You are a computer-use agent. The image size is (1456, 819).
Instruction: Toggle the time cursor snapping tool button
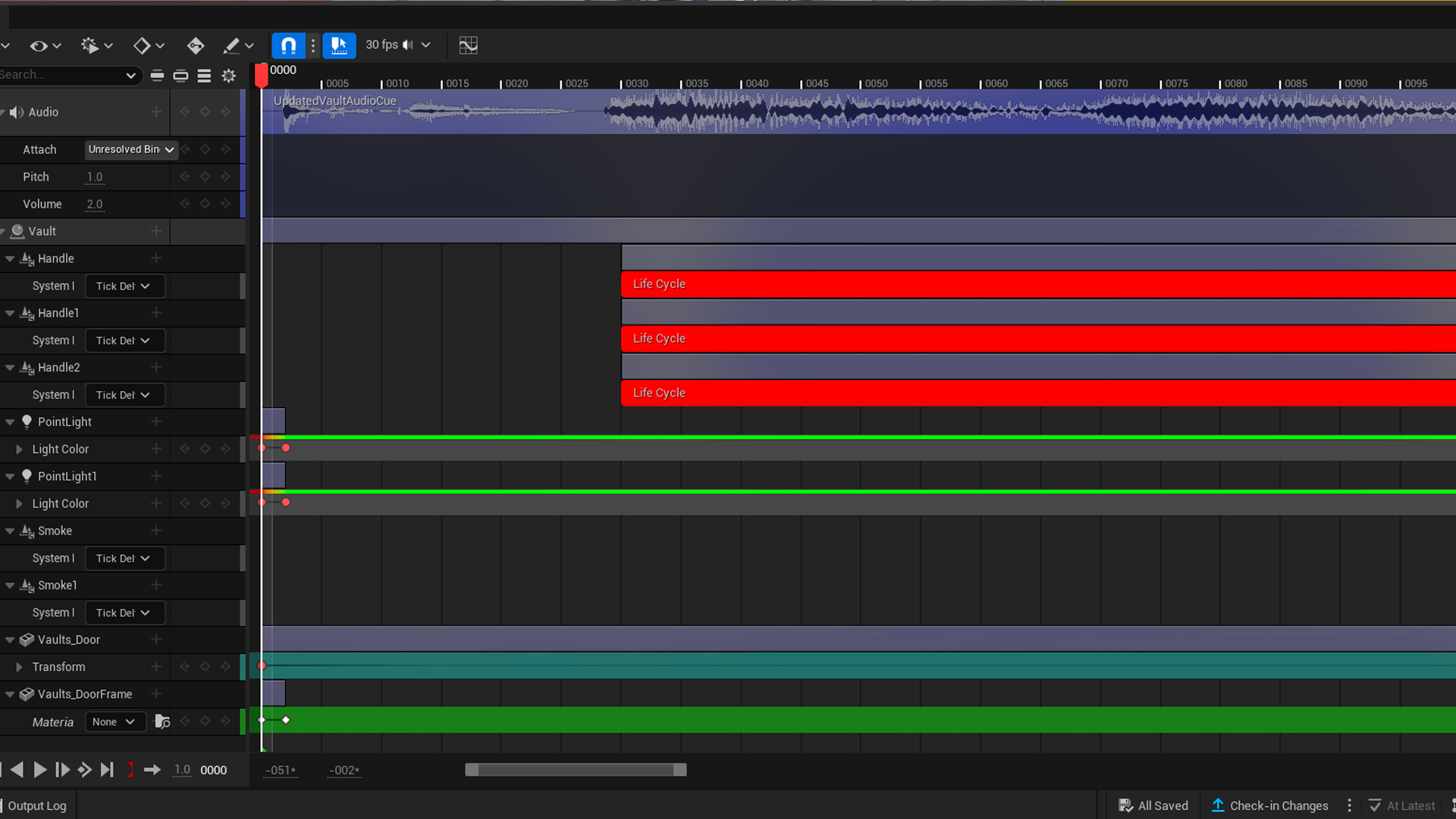coord(339,45)
